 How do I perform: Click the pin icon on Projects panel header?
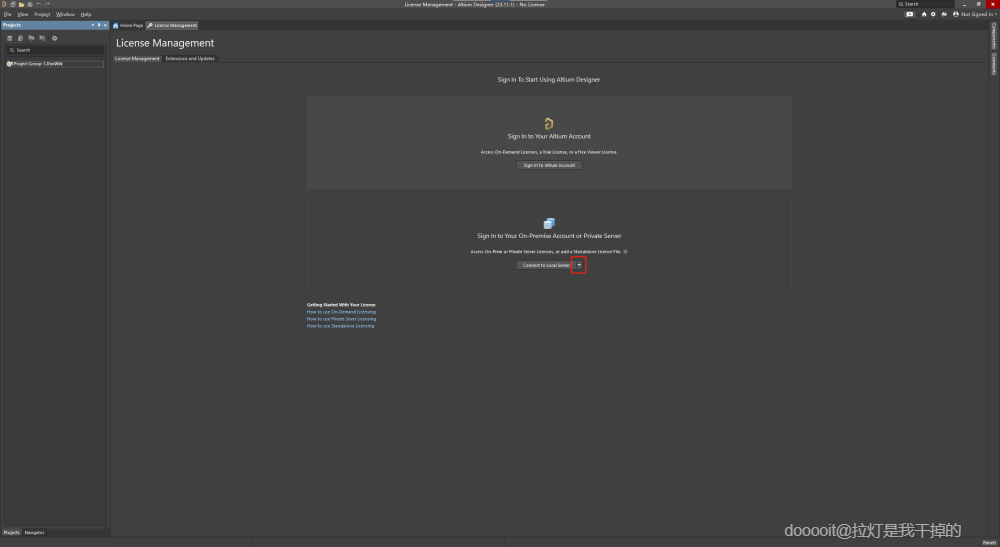[x=99, y=25]
